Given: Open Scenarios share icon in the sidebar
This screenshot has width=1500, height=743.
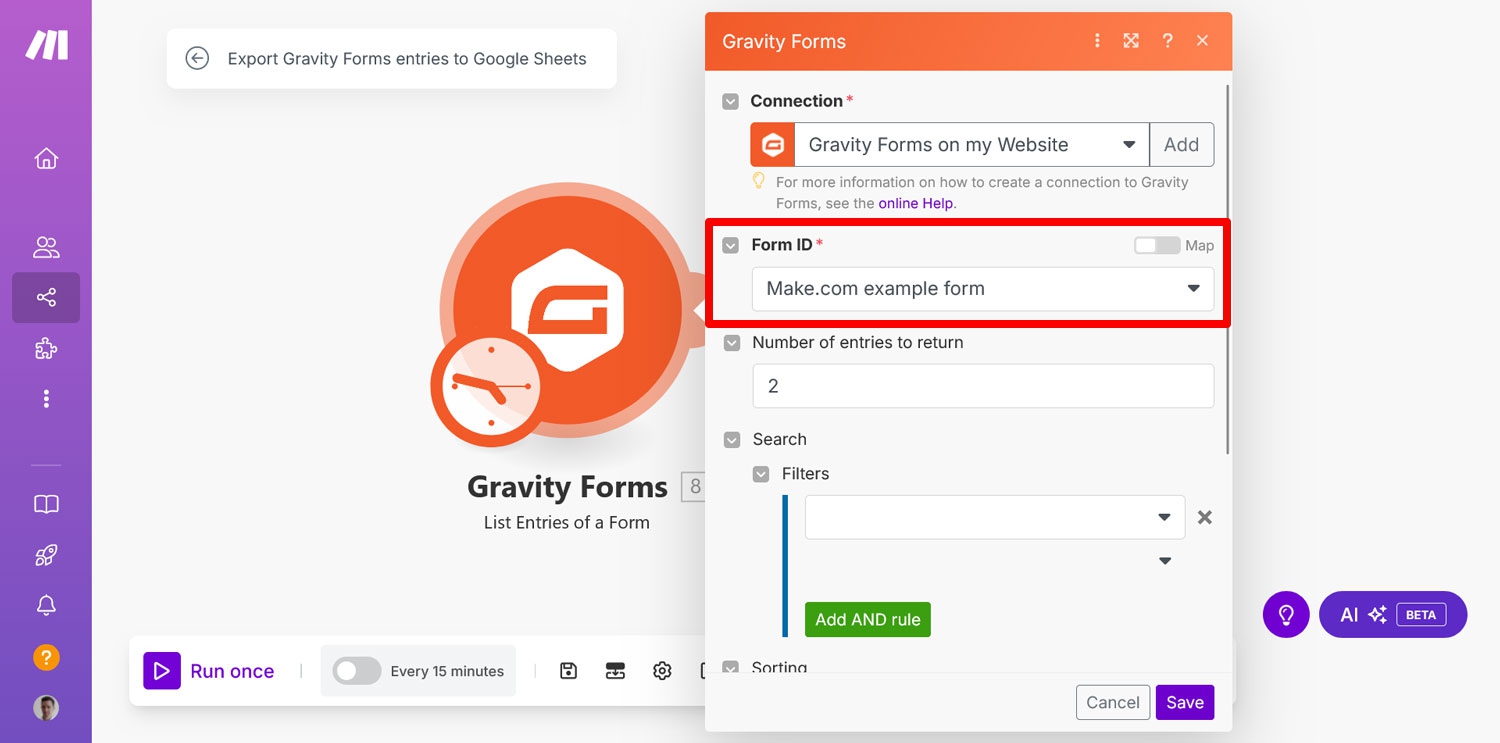Looking at the screenshot, I should point(46,298).
